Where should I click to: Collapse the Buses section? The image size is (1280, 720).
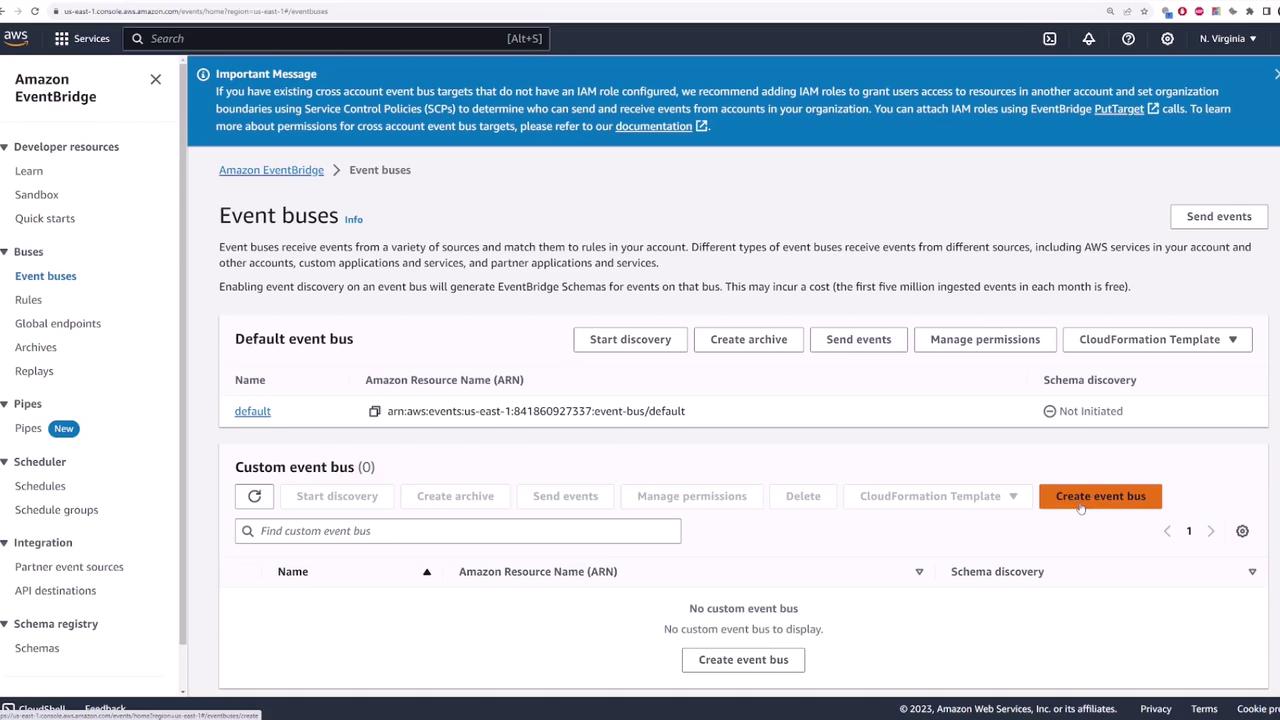(x=5, y=252)
